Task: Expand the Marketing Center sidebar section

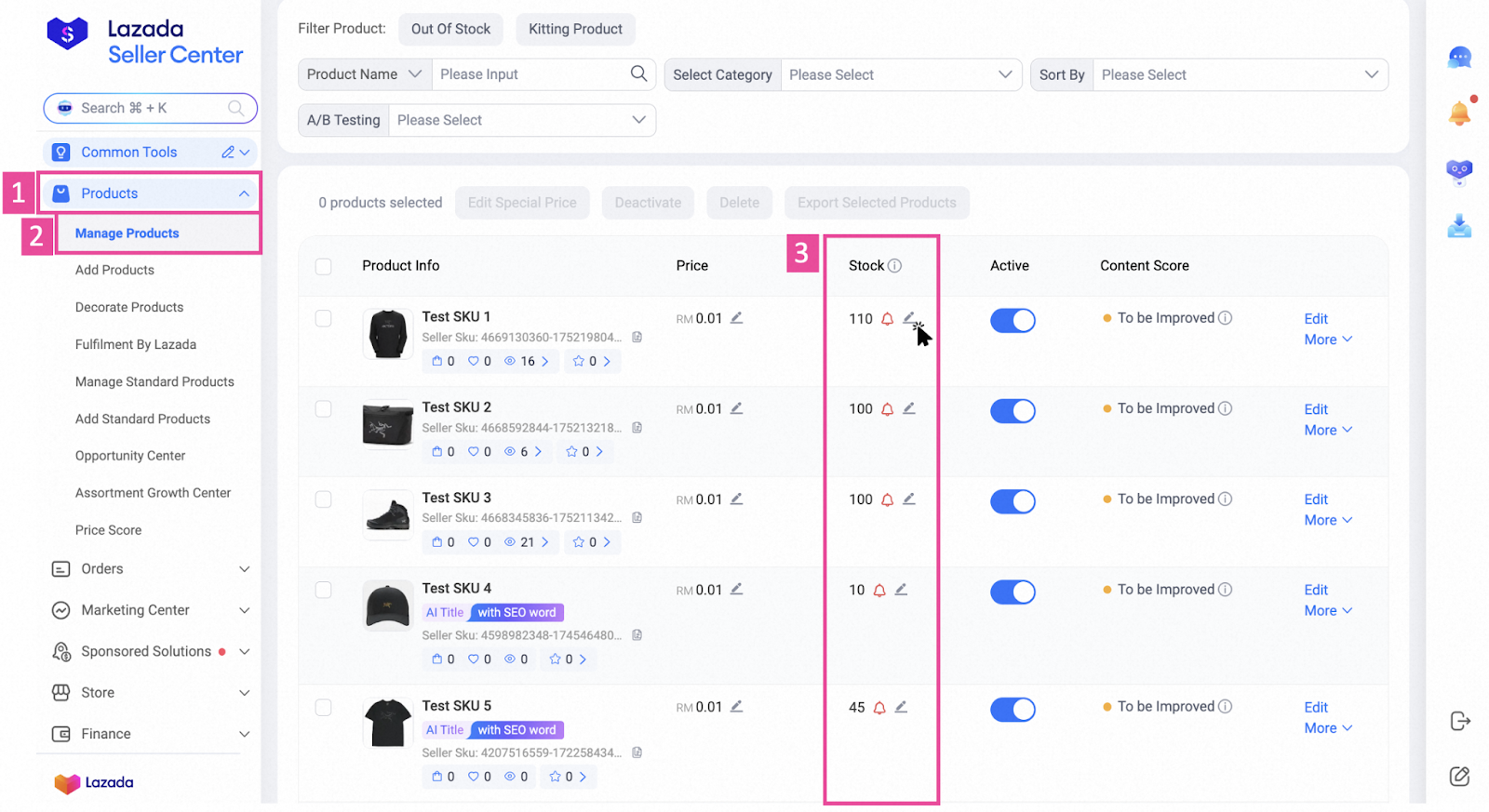Action: click(151, 610)
